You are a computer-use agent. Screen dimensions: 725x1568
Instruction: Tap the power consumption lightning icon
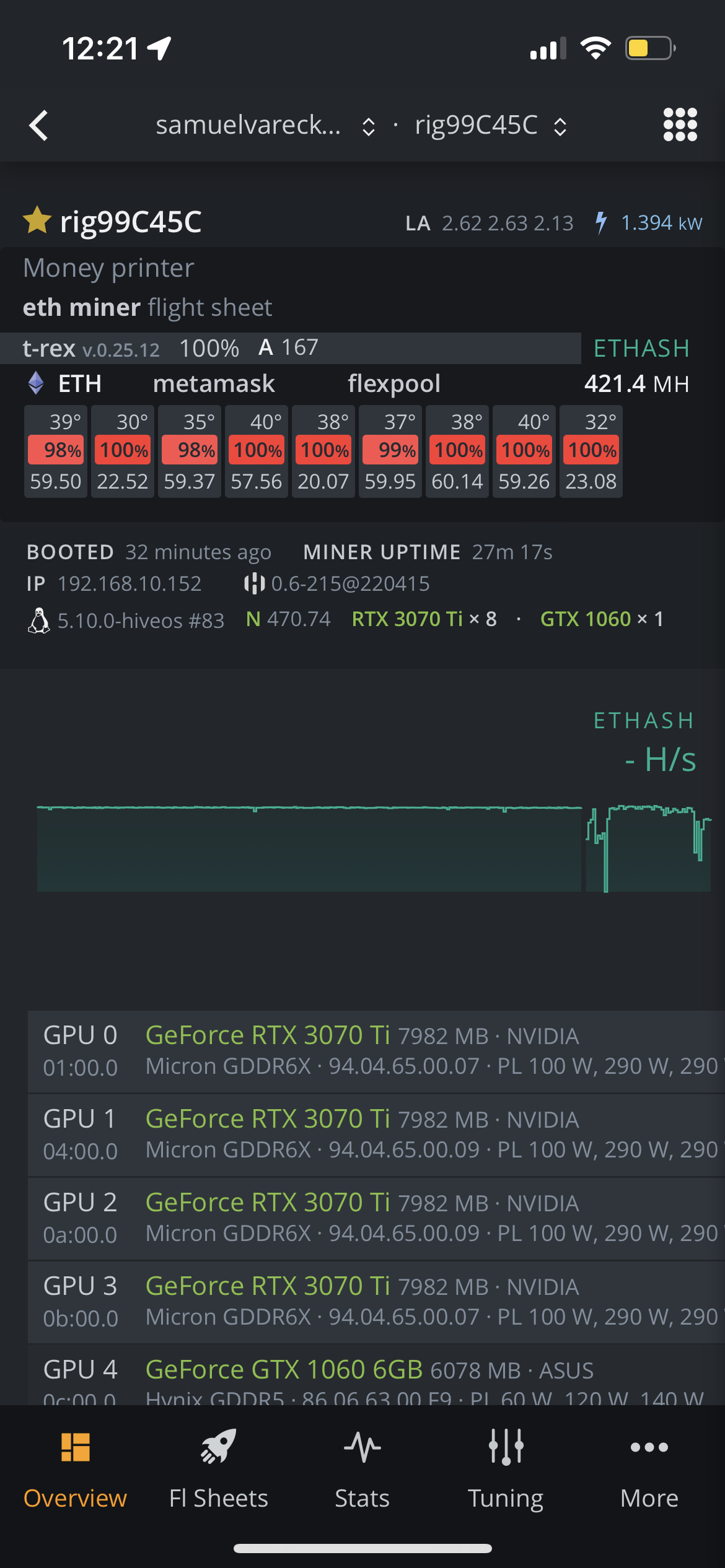[600, 222]
